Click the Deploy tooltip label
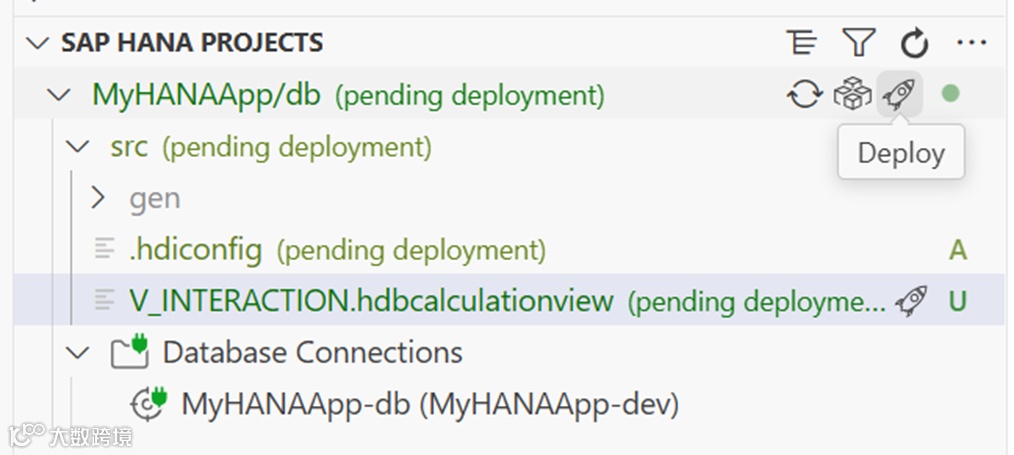Image resolution: width=1014 pixels, height=455 pixels. [901, 153]
